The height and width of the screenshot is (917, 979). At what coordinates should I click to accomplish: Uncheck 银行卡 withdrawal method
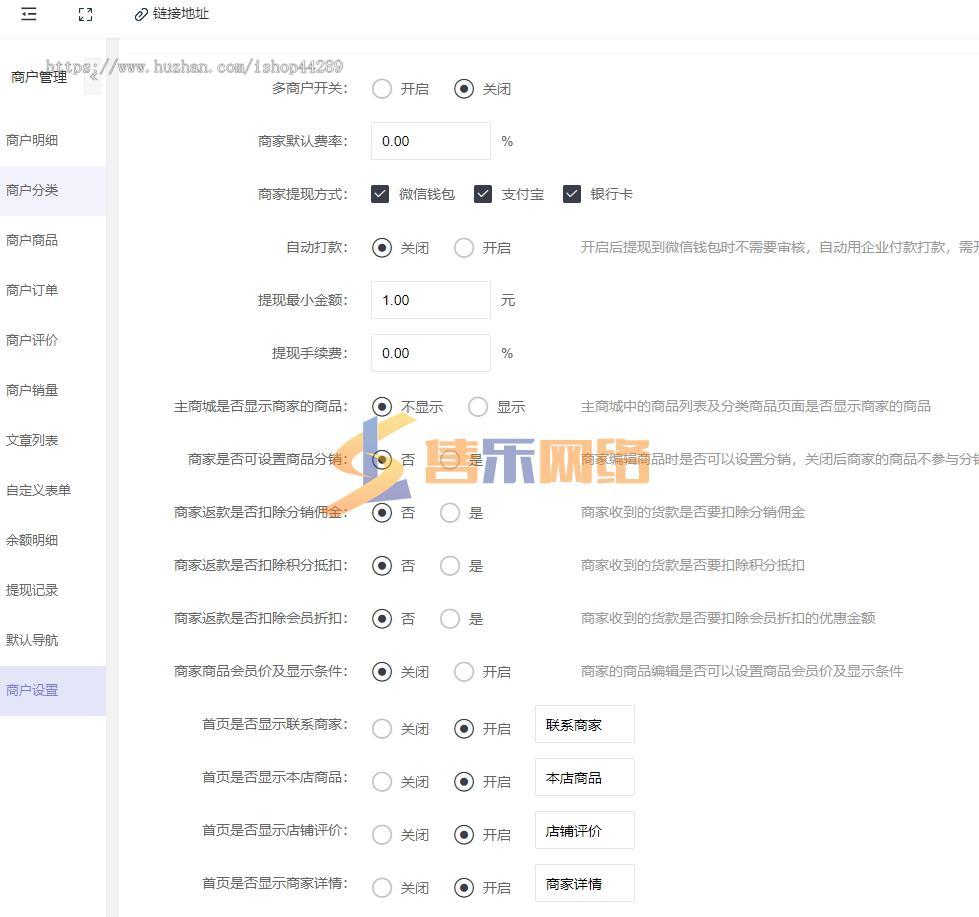click(572, 194)
